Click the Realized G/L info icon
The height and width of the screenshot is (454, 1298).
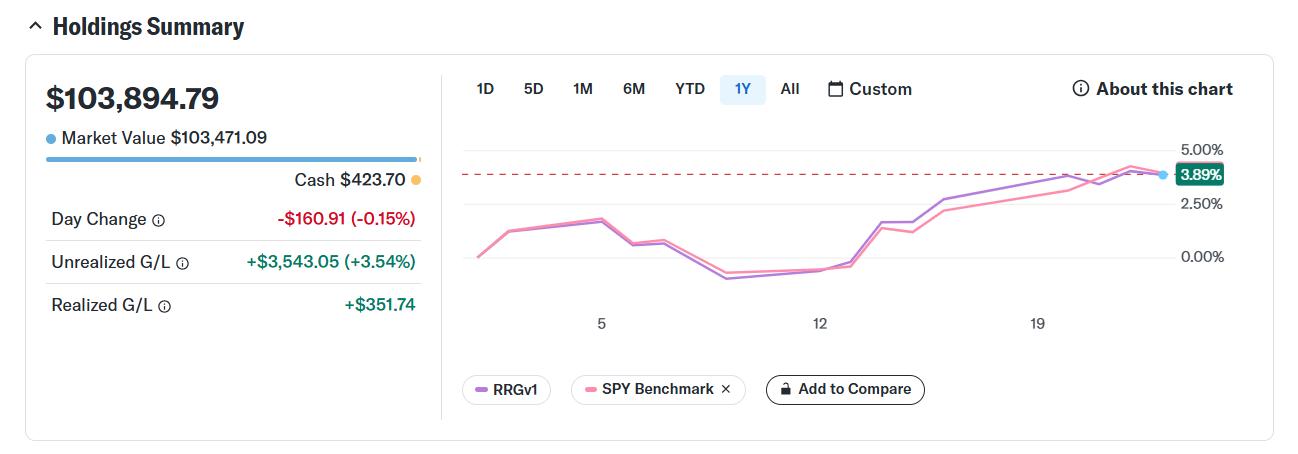[164, 307]
